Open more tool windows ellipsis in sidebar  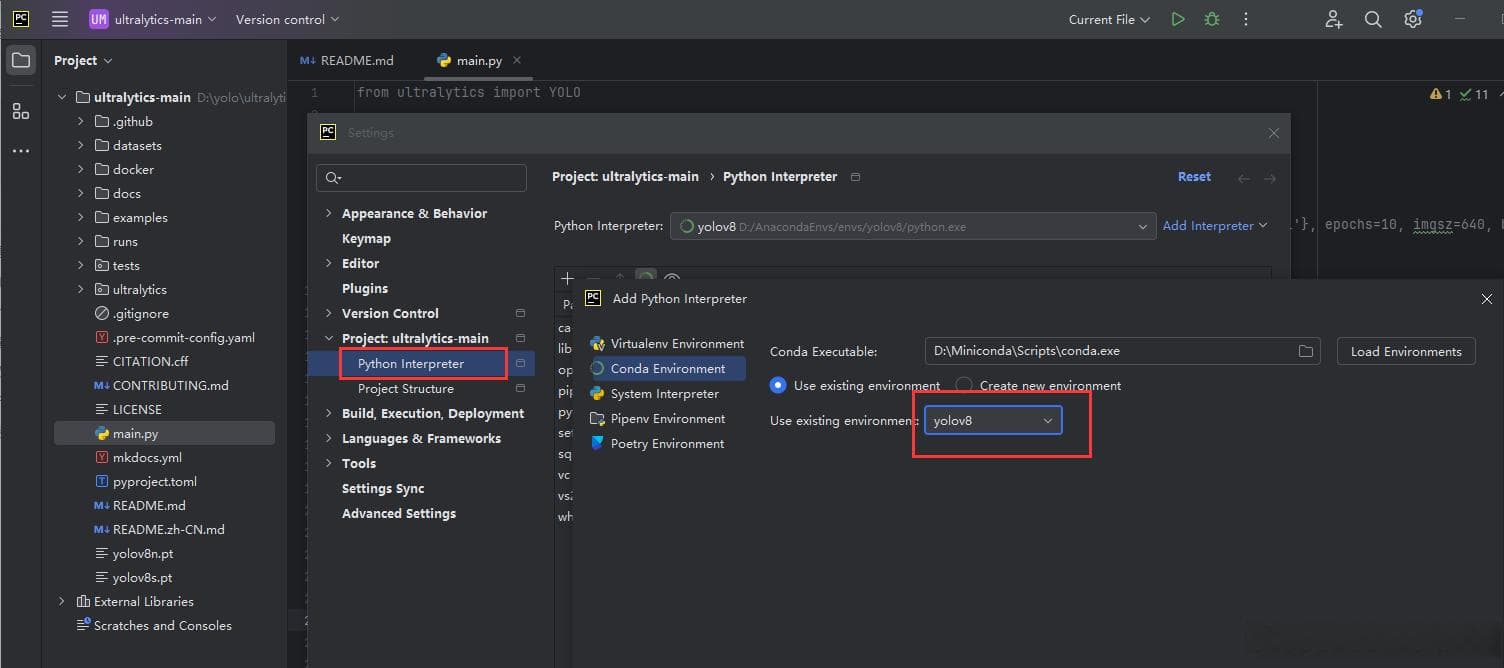pyautogui.click(x=20, y=151)
